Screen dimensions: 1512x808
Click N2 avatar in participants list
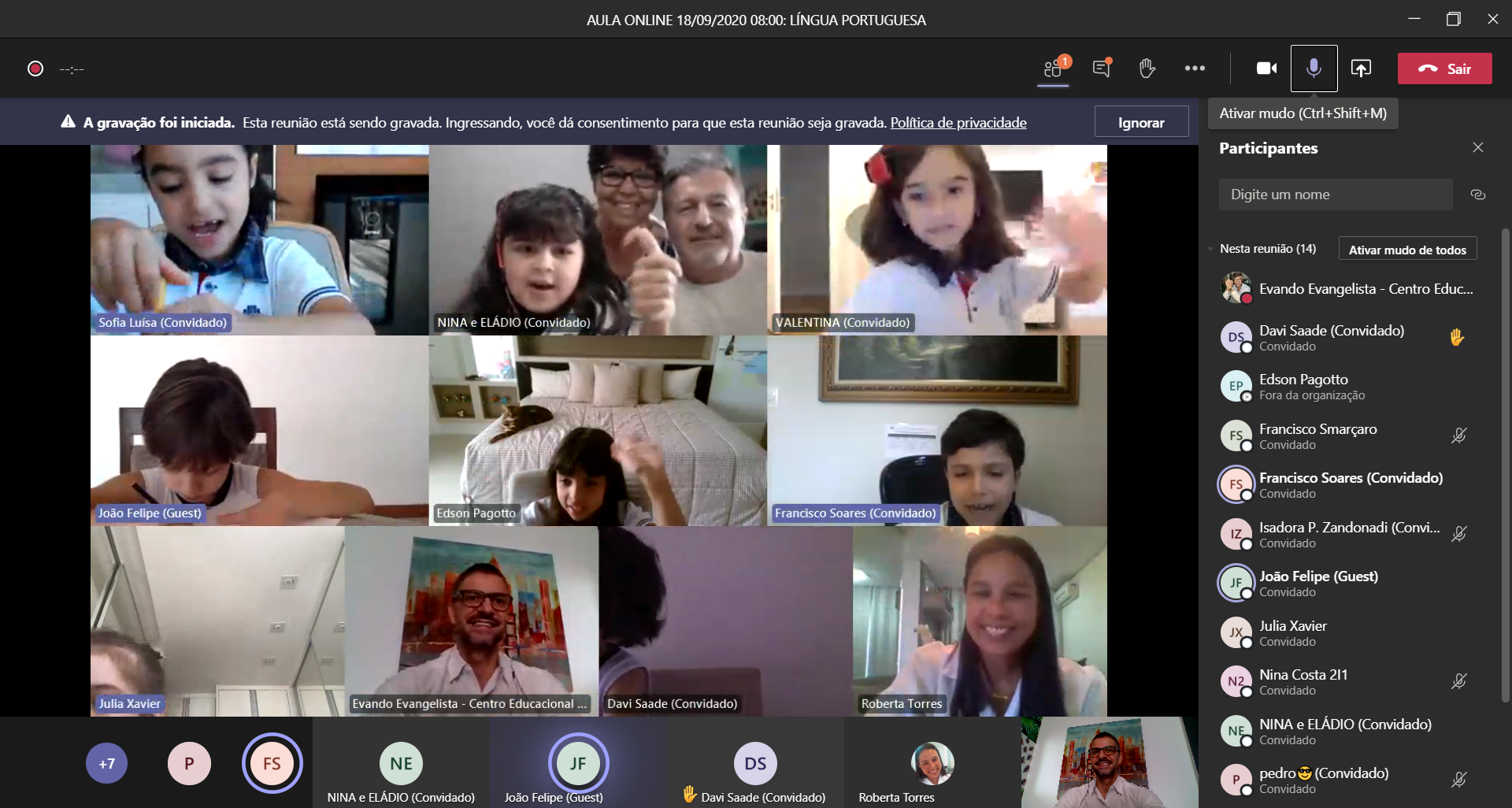tap(1236, 681)
